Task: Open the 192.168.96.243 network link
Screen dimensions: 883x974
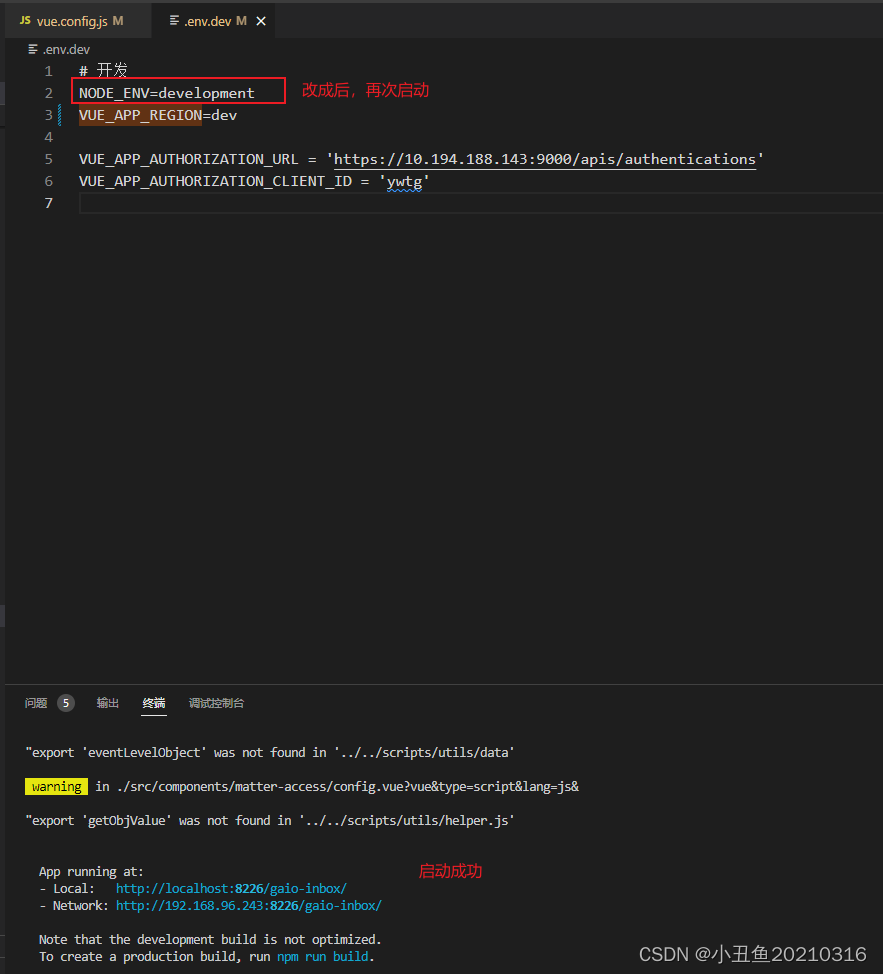Action: point(250,905)
